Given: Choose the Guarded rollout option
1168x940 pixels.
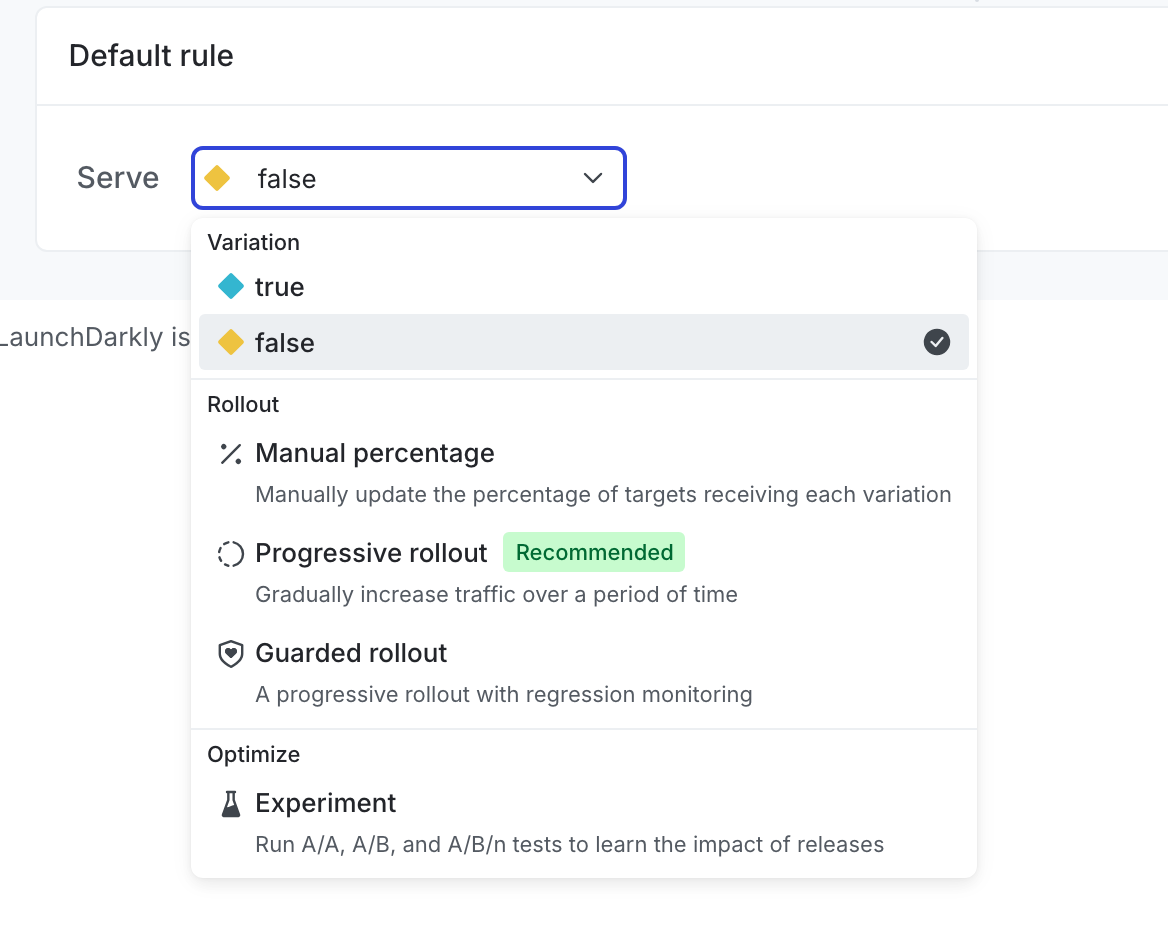Looking at the screenshot, I should (x=583, y=672).
